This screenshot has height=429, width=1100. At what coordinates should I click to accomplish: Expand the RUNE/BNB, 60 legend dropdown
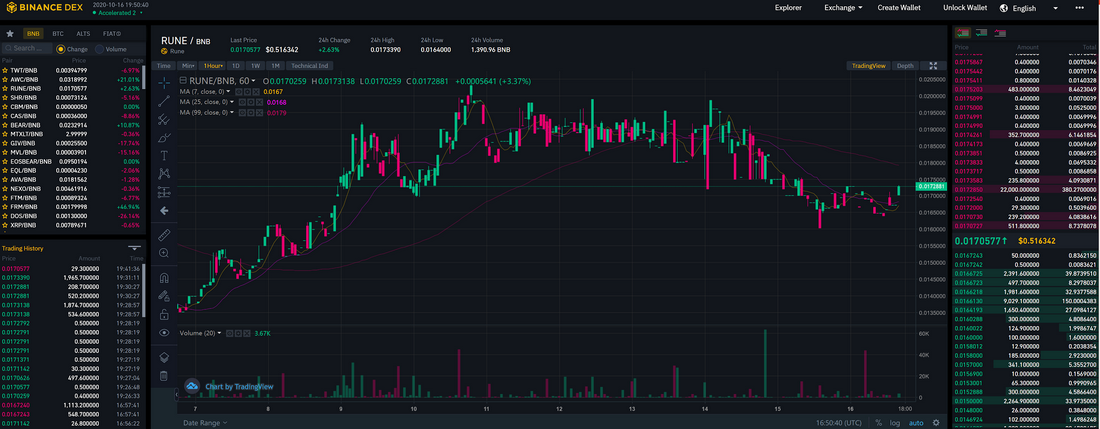(x=254, y=81)
